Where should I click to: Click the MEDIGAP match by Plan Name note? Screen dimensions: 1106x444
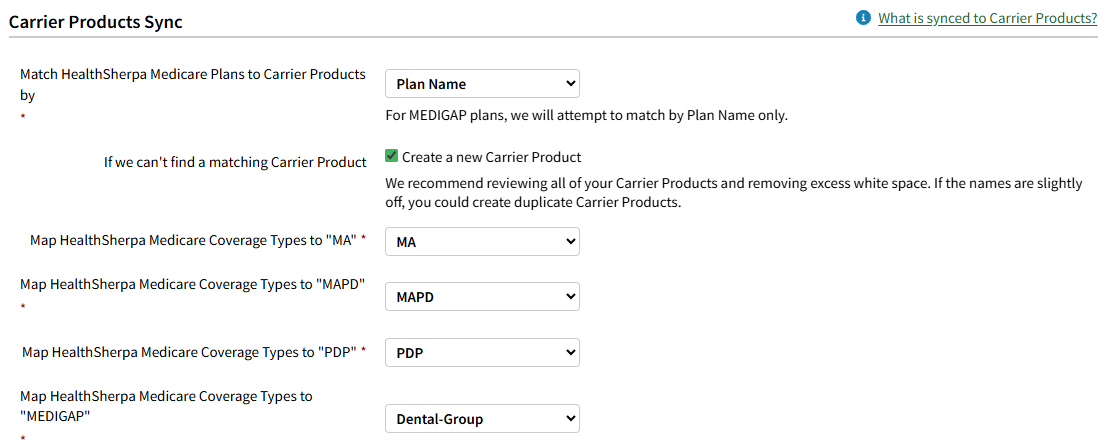click(x=586, y=116)
